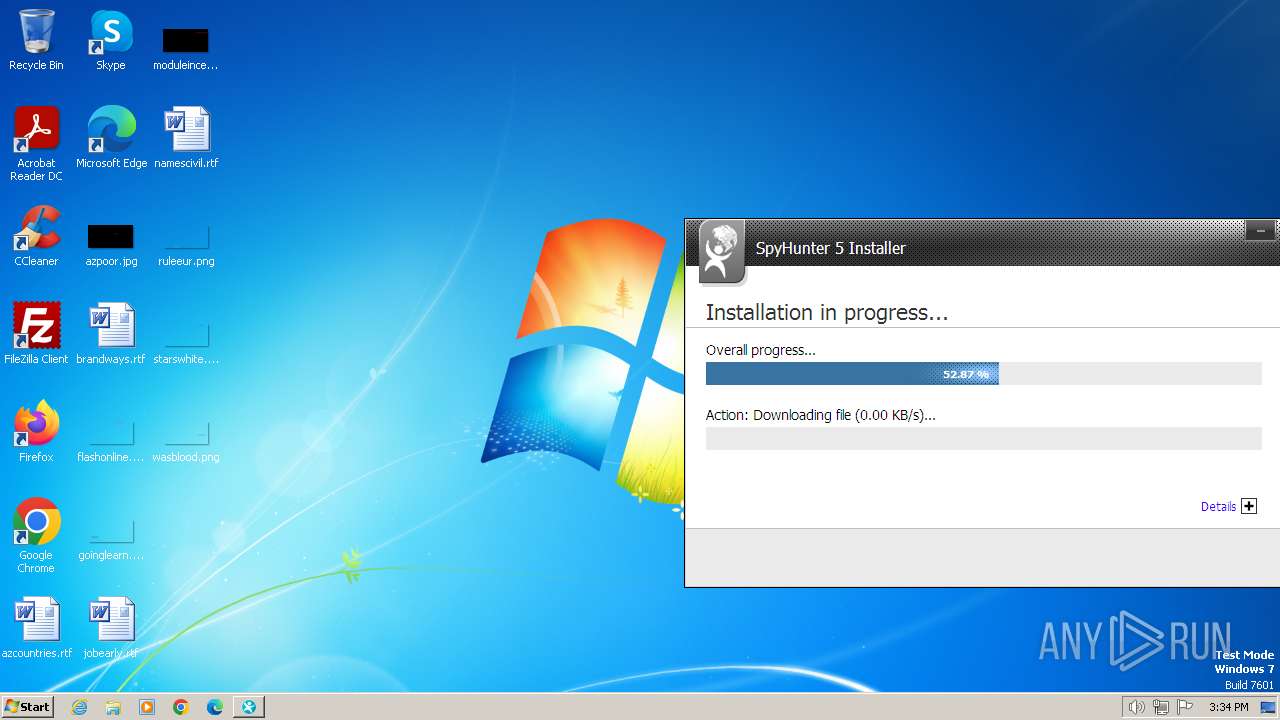Click the 'Action: Downloading file' status text
This screenshot has width=1280, height=720.
[x=821, y=415]
